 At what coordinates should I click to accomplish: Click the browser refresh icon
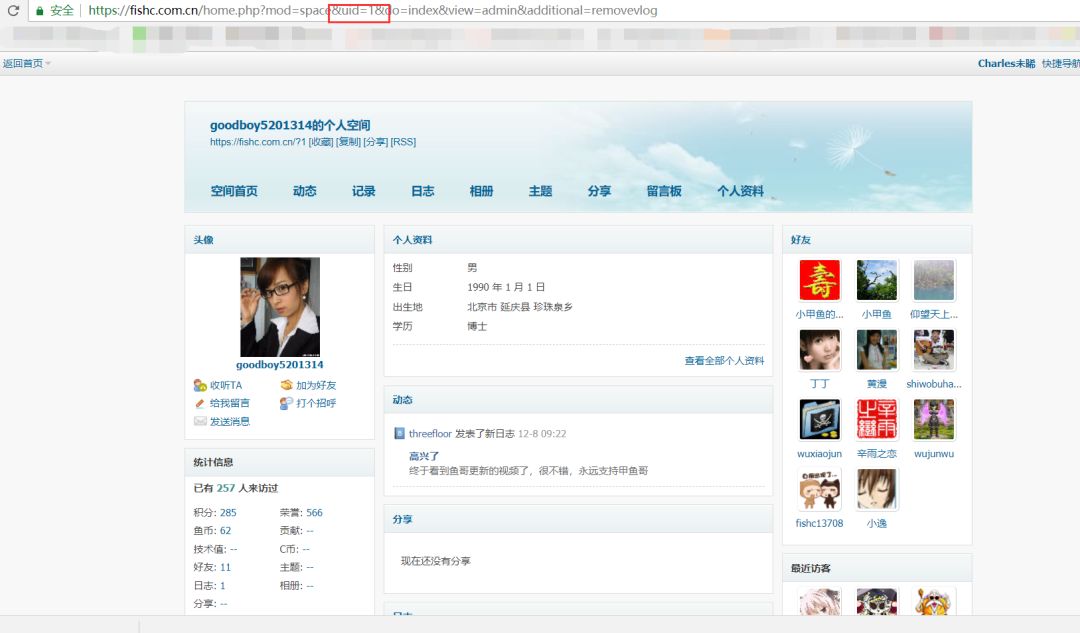point(12,11)
